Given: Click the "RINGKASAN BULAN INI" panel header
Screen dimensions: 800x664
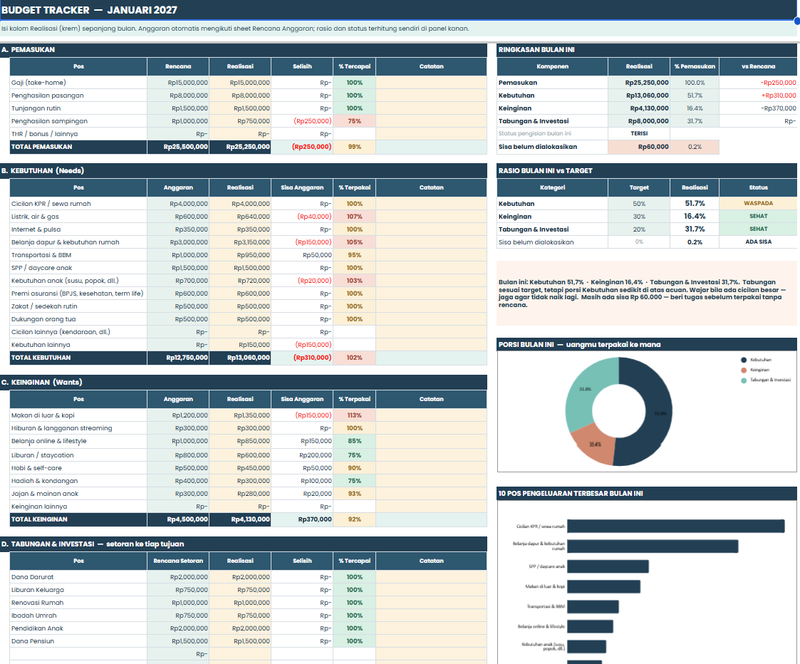Looking at the screenshot, I should (x=646, y=50).
